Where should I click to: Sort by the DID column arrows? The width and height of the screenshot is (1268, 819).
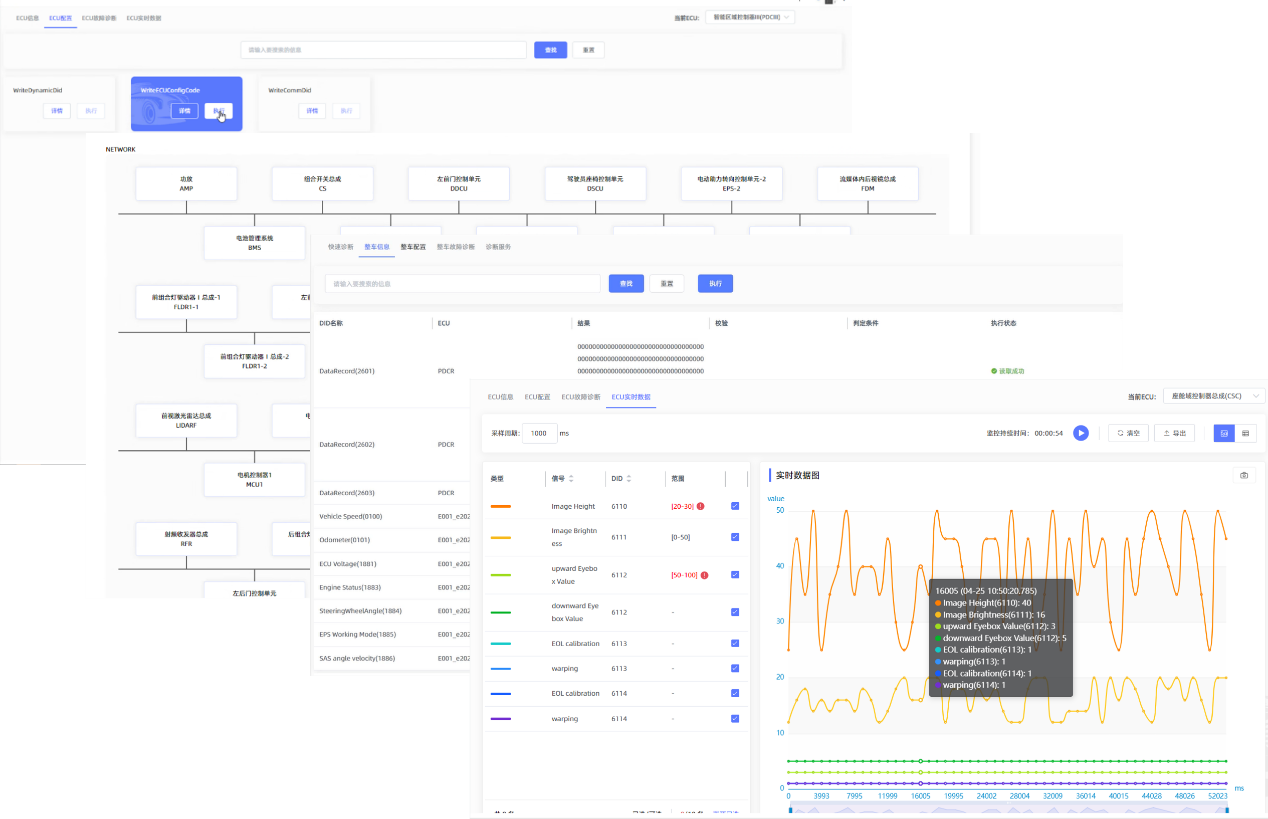click(x=629, y=479)
